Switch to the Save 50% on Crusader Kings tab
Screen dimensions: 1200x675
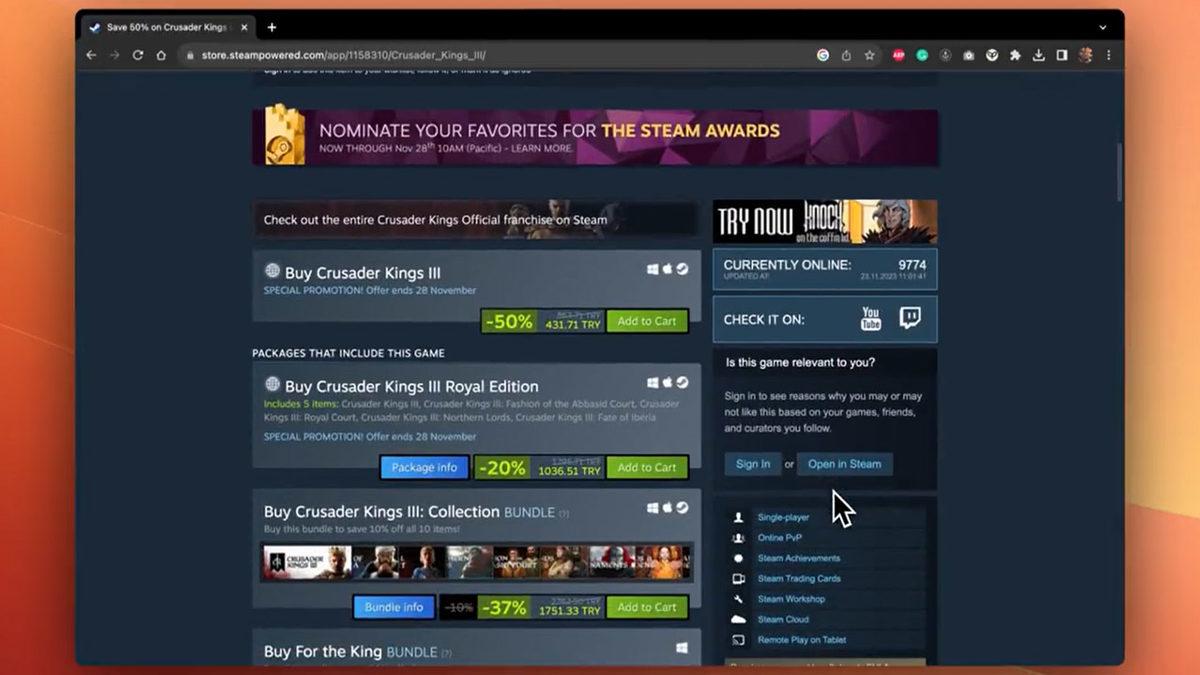[165, 27]
